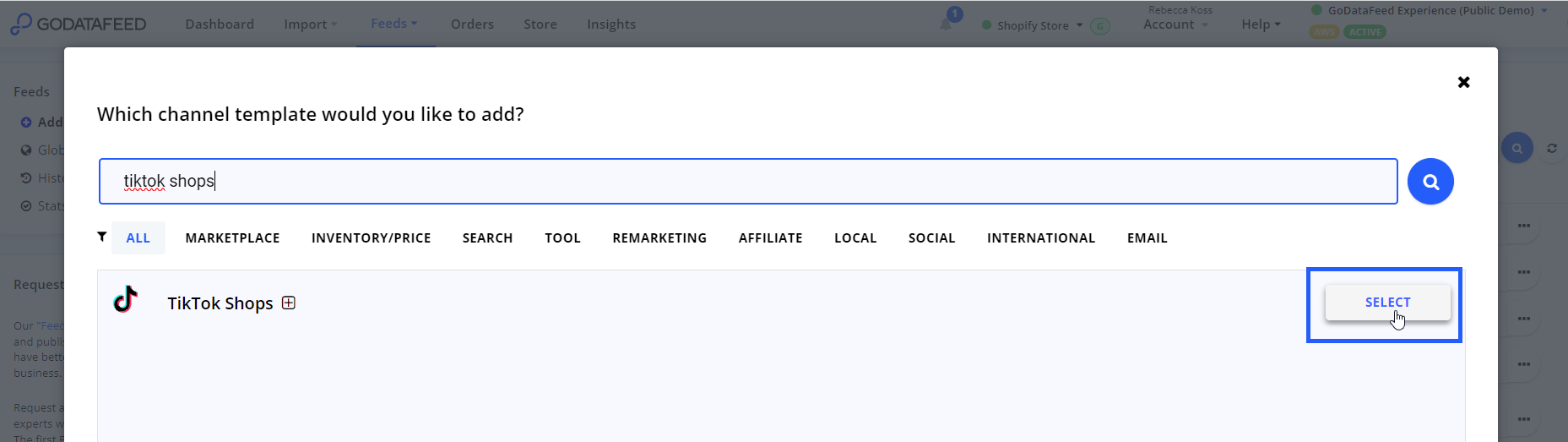
Task: Open the Account dropdown
Action: [x=1175, y=24]
